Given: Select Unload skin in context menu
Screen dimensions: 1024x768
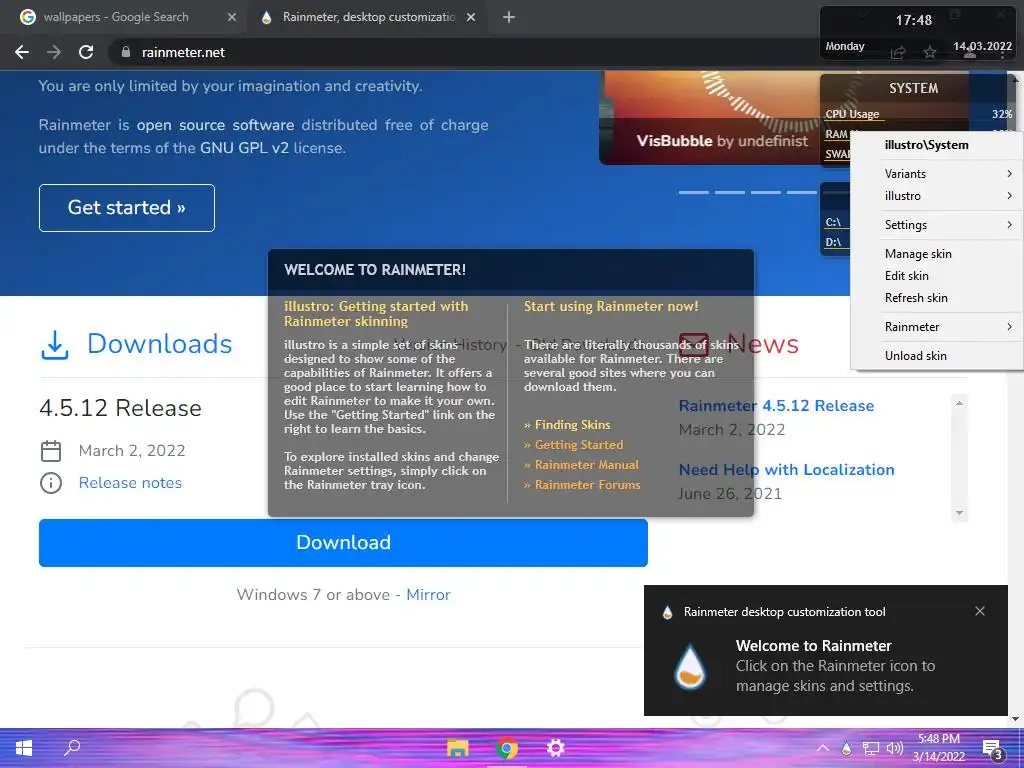Looking at the screenshot, I should pos(936,355).
